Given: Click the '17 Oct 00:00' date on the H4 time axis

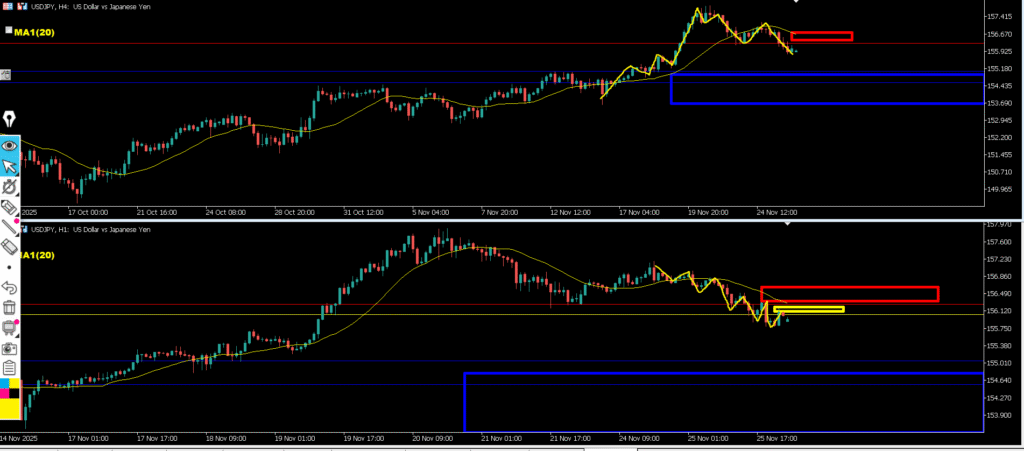Looking at the screenshot, I should (x=88, y=213).
